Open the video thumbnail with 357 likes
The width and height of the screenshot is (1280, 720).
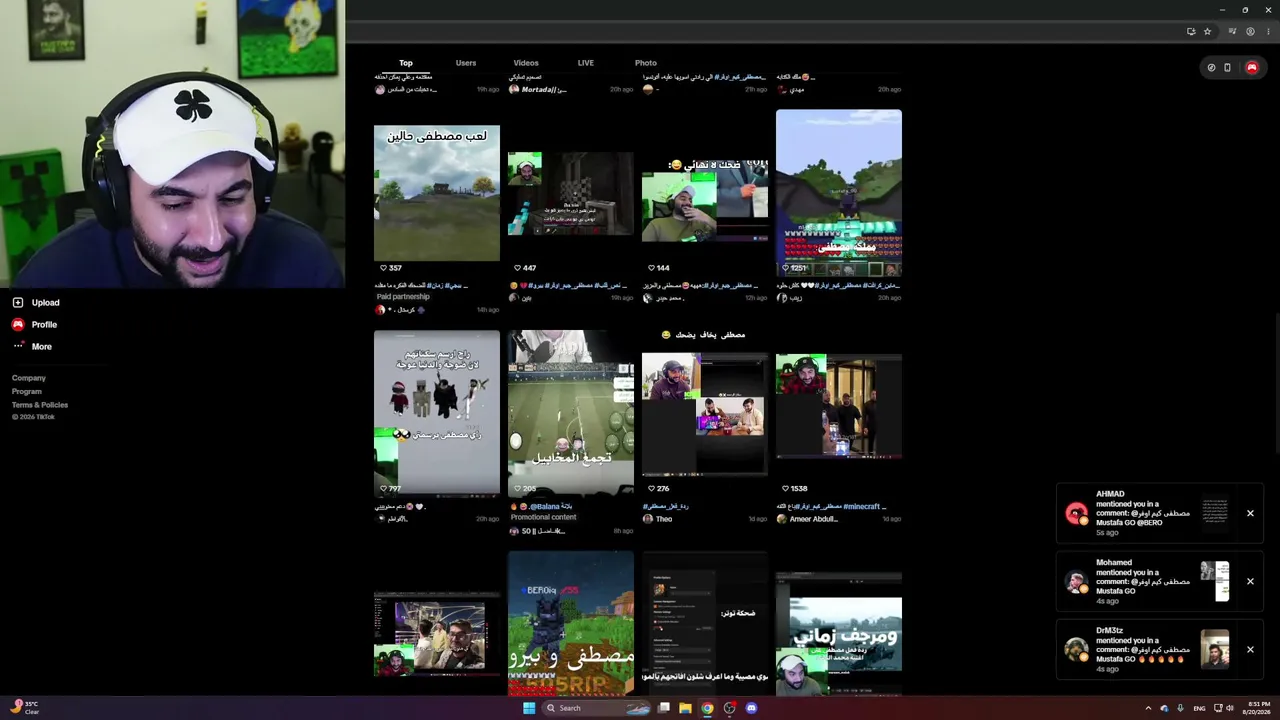436,193
